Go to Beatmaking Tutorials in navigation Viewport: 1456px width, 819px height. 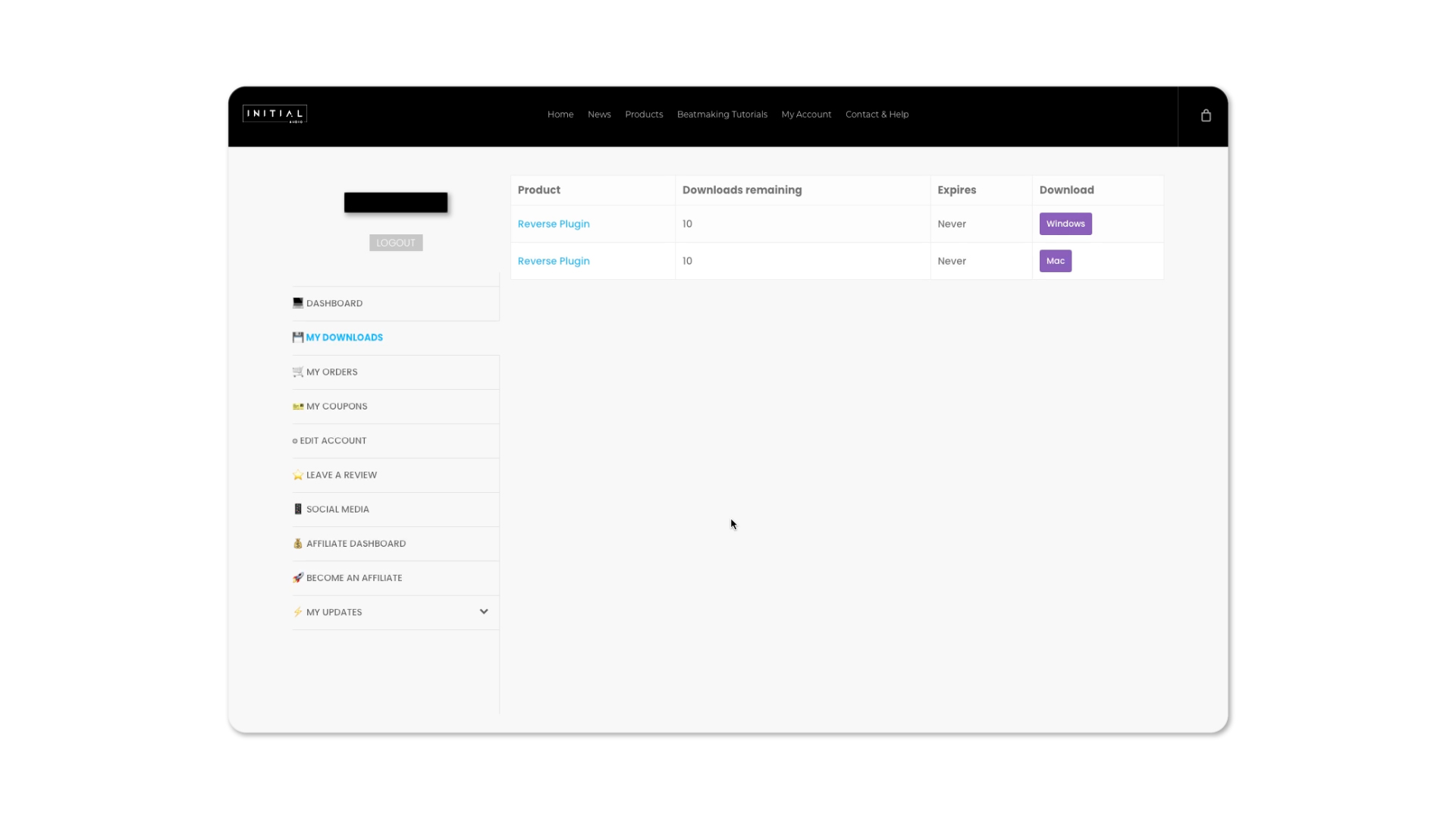point(722,115)
